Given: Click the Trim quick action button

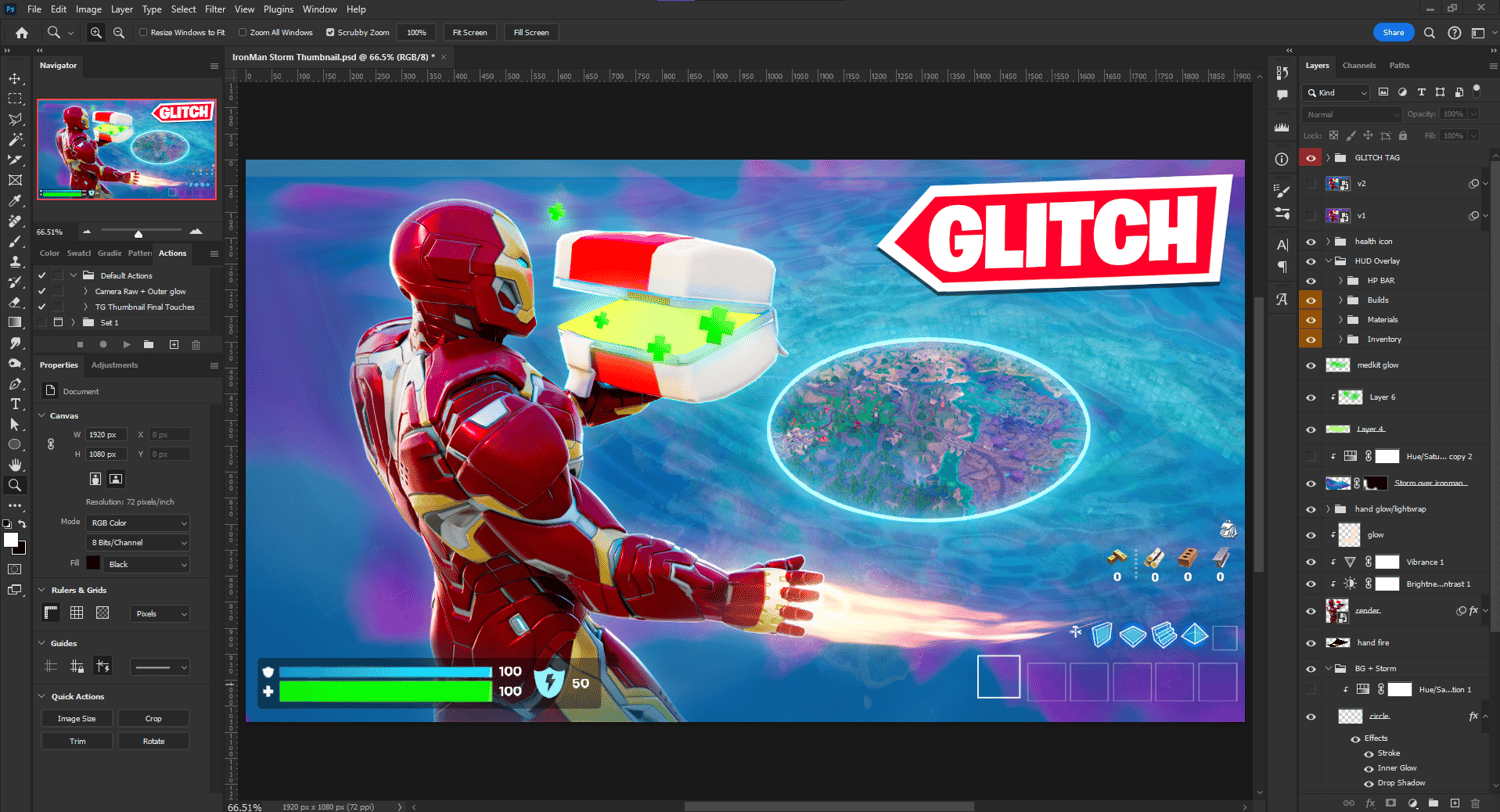Looking at the screenshot, I should point(76,741).
